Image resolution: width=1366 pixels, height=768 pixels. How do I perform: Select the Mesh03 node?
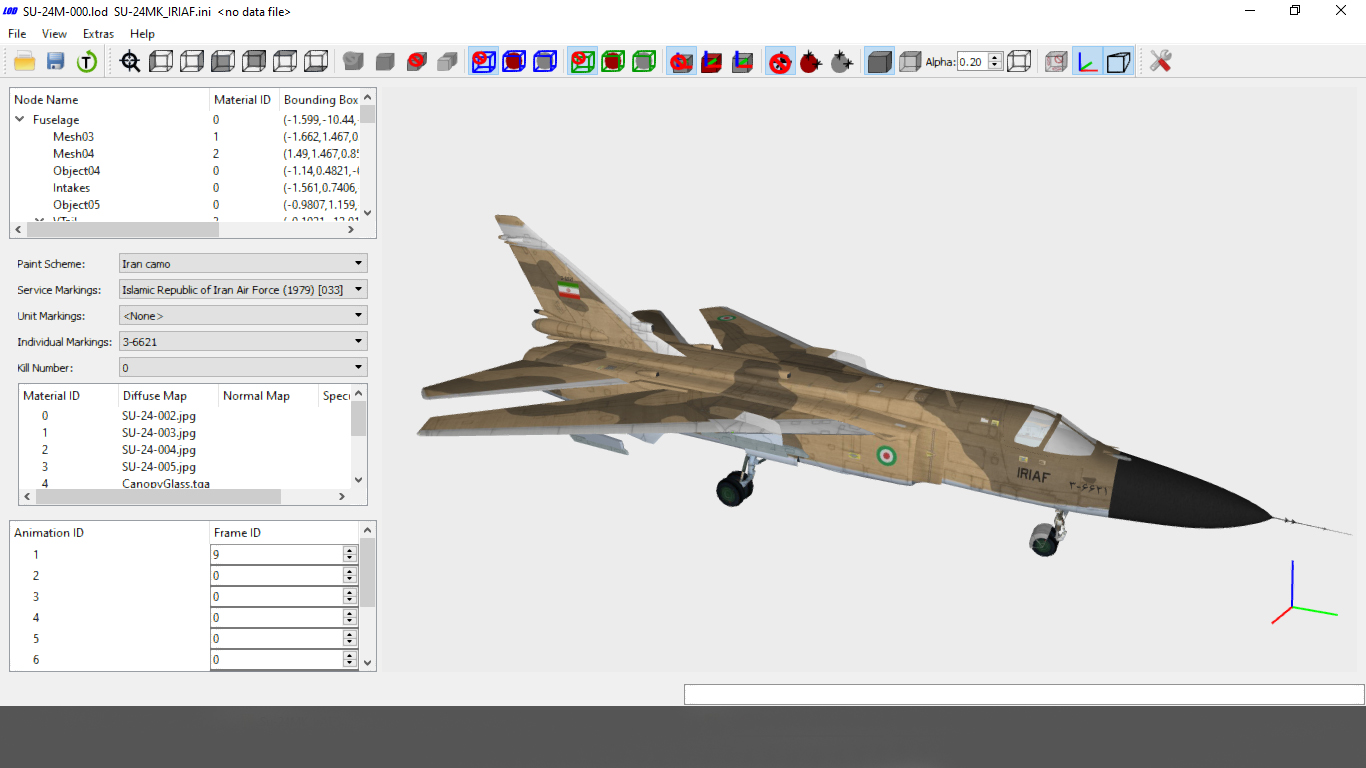[x=74, y=137]
